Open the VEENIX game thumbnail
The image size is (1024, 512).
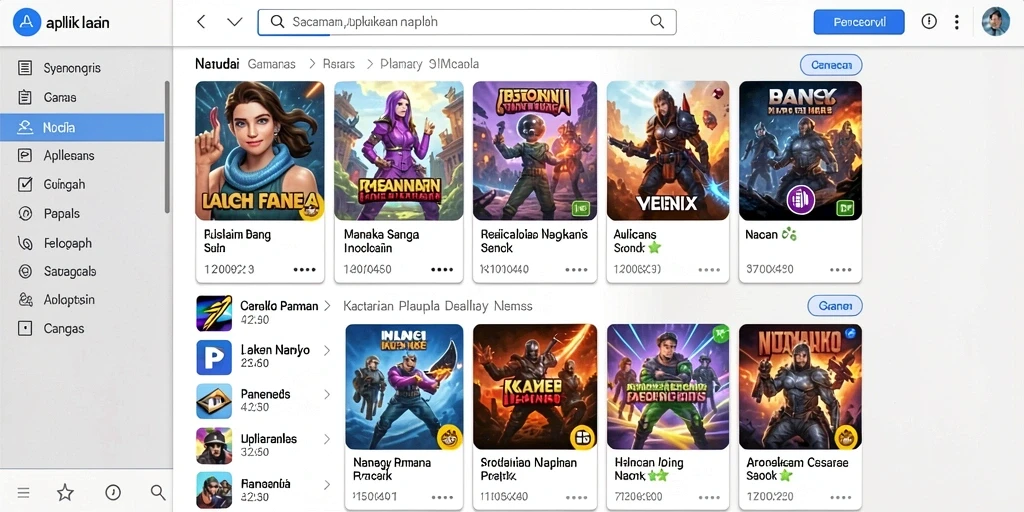(667, 150)
